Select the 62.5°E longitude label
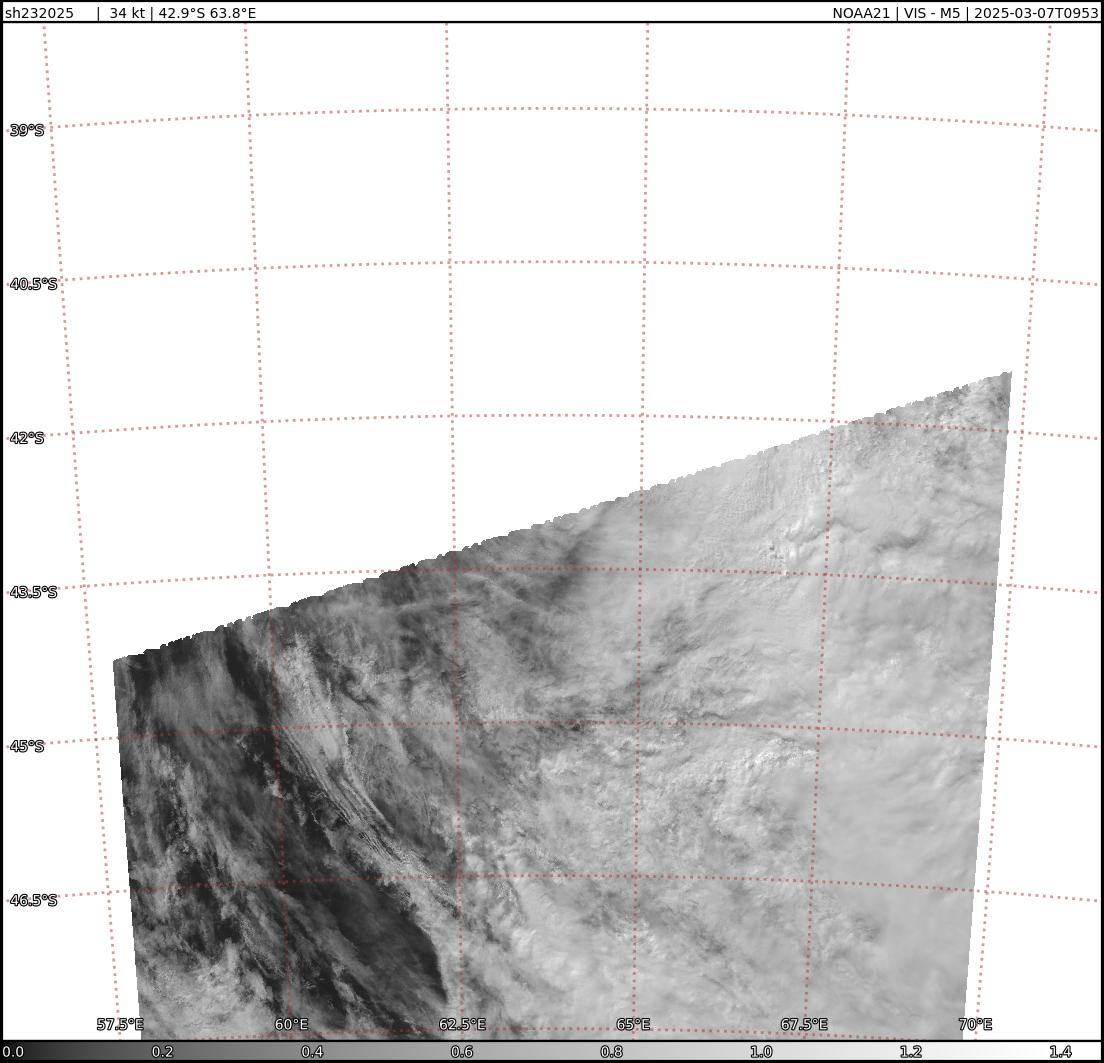 [462, 1024]
